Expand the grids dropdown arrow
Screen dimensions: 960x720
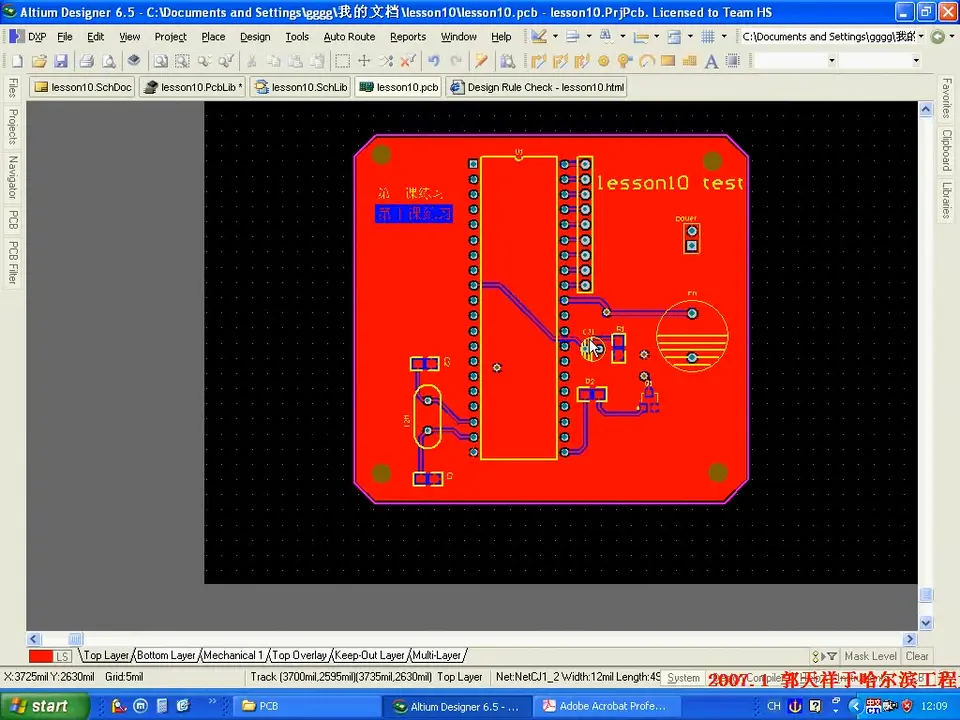(x=724, y=37)
